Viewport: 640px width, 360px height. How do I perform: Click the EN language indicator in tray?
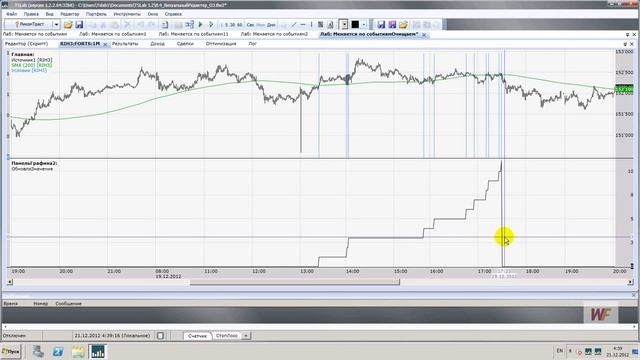[560, 351]
